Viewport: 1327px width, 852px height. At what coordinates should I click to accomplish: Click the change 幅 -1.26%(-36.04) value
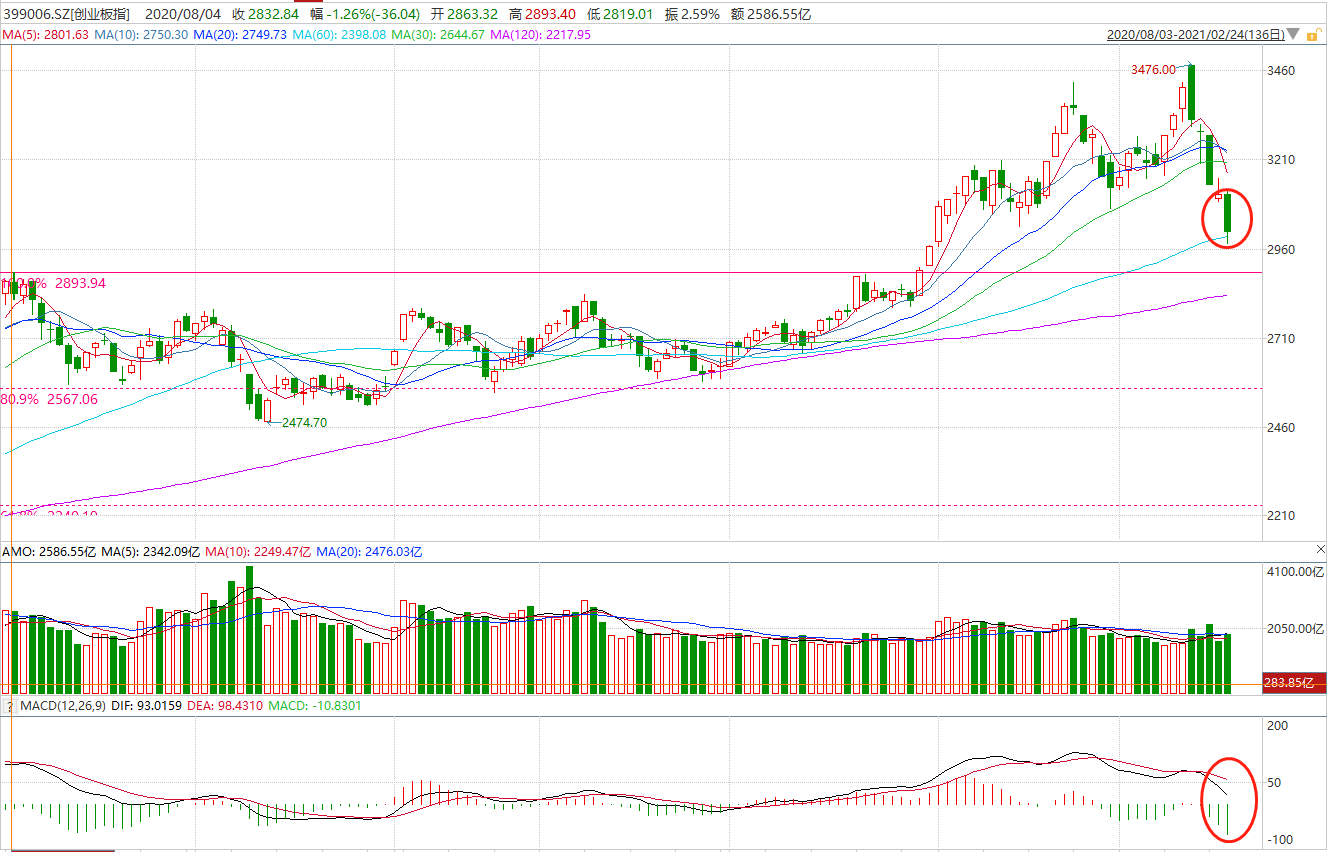[364, 13]
